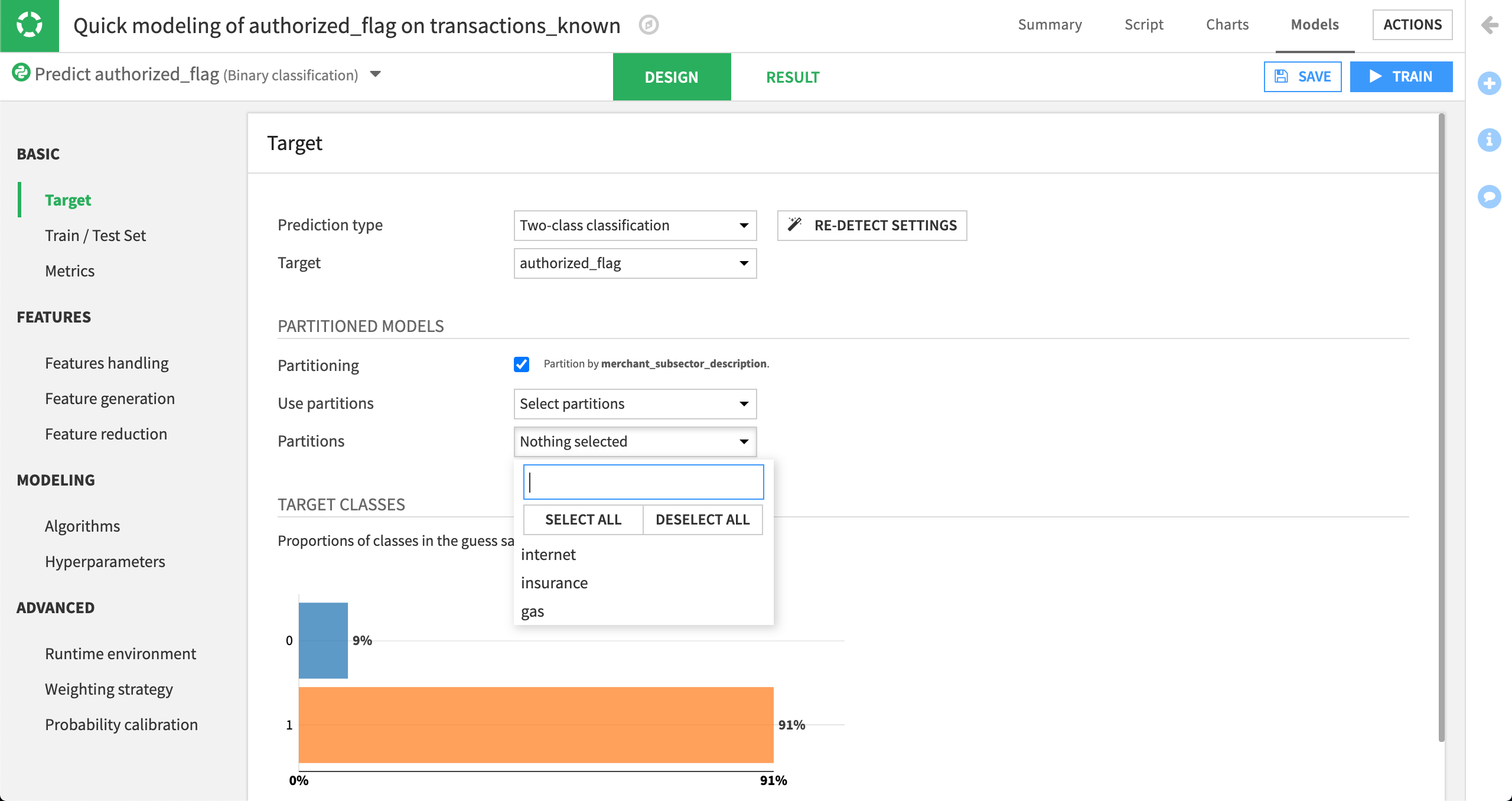The height and width of the screenshot is (801, 1512).
Task: Click the back arrow icon
Action: pyautogui.click(x=1490, y=25)
